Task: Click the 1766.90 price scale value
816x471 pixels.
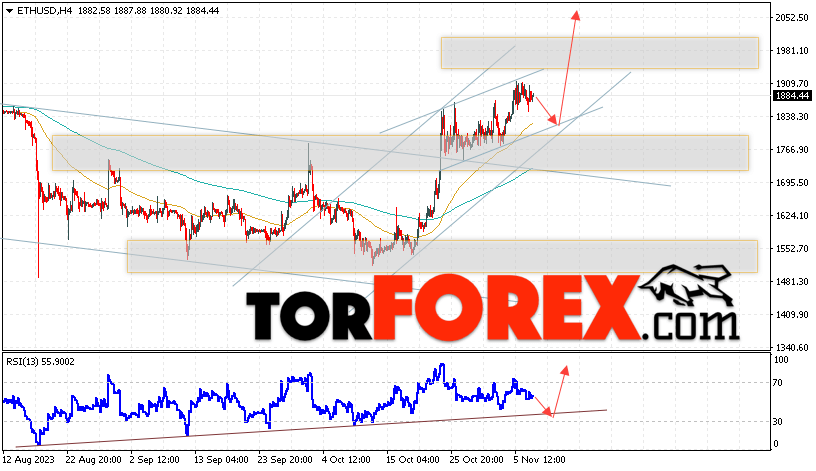Action: [792, 150]
